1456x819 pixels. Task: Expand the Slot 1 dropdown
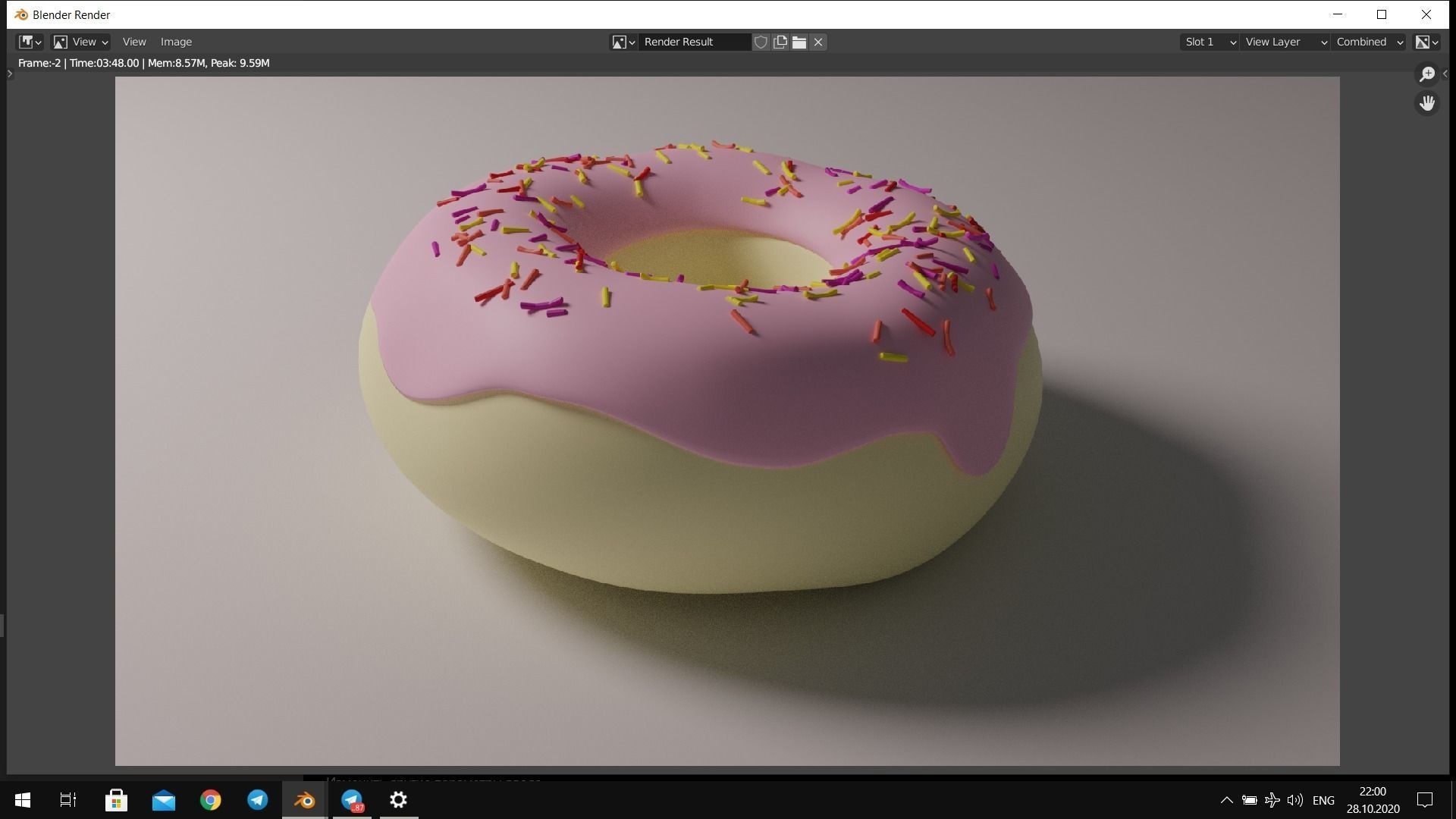(1209, 42)
